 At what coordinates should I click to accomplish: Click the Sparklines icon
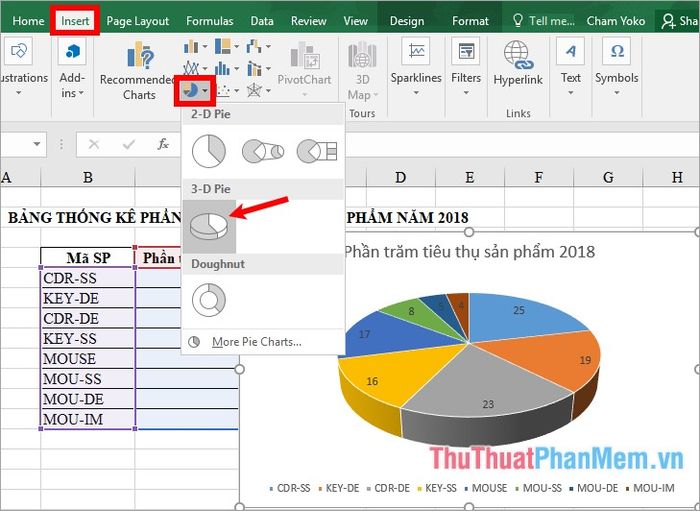point(416,52)
